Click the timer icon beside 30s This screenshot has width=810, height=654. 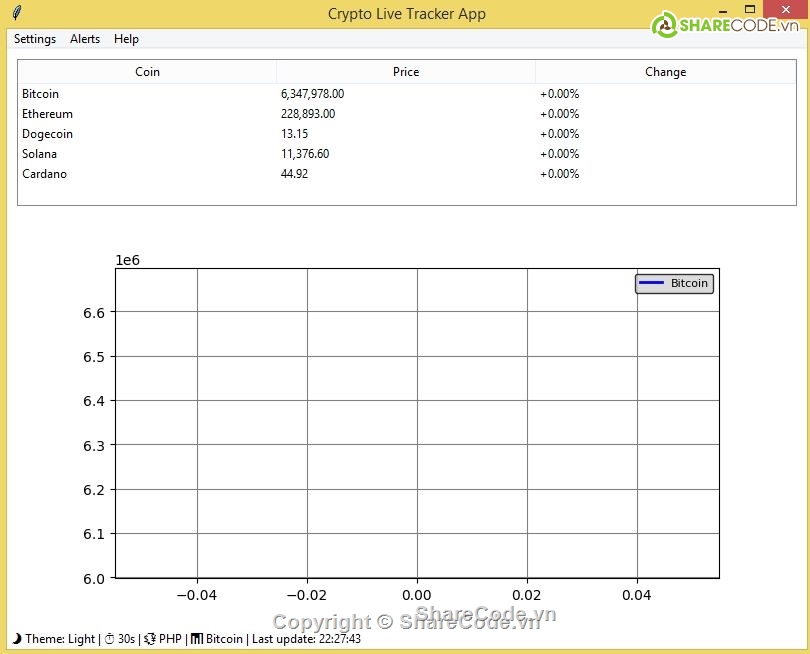[110, 639]
